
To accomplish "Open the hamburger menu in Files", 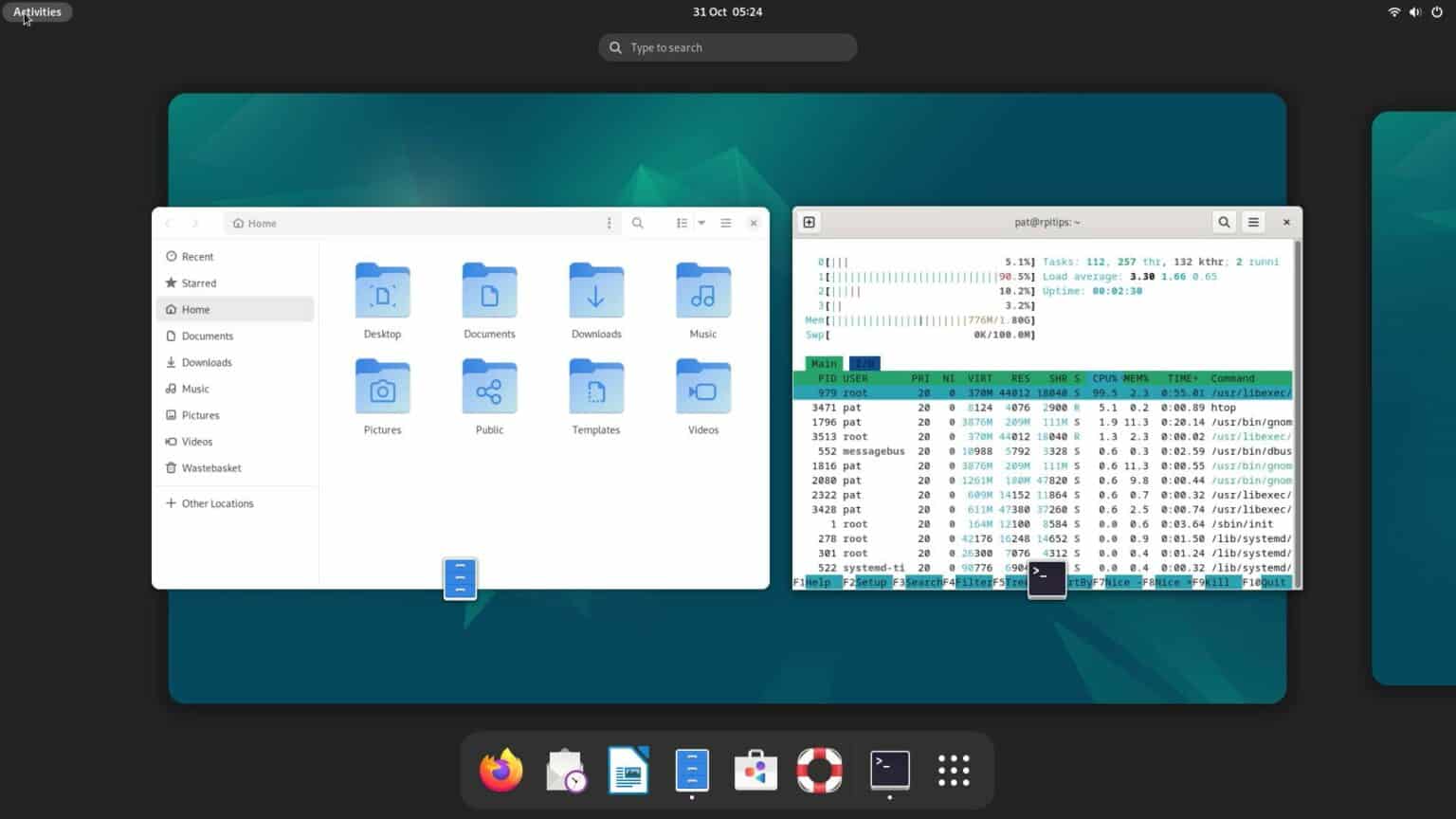I will pos(725,223).
